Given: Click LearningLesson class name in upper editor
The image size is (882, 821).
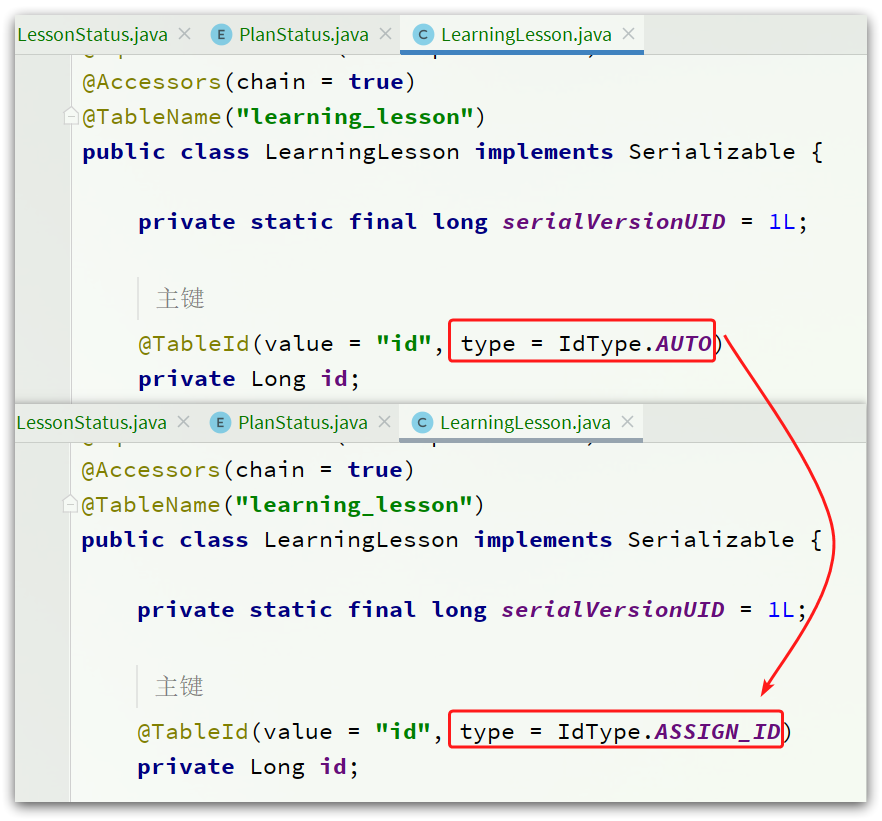Looking at the screenshot, I should point(362,152).
